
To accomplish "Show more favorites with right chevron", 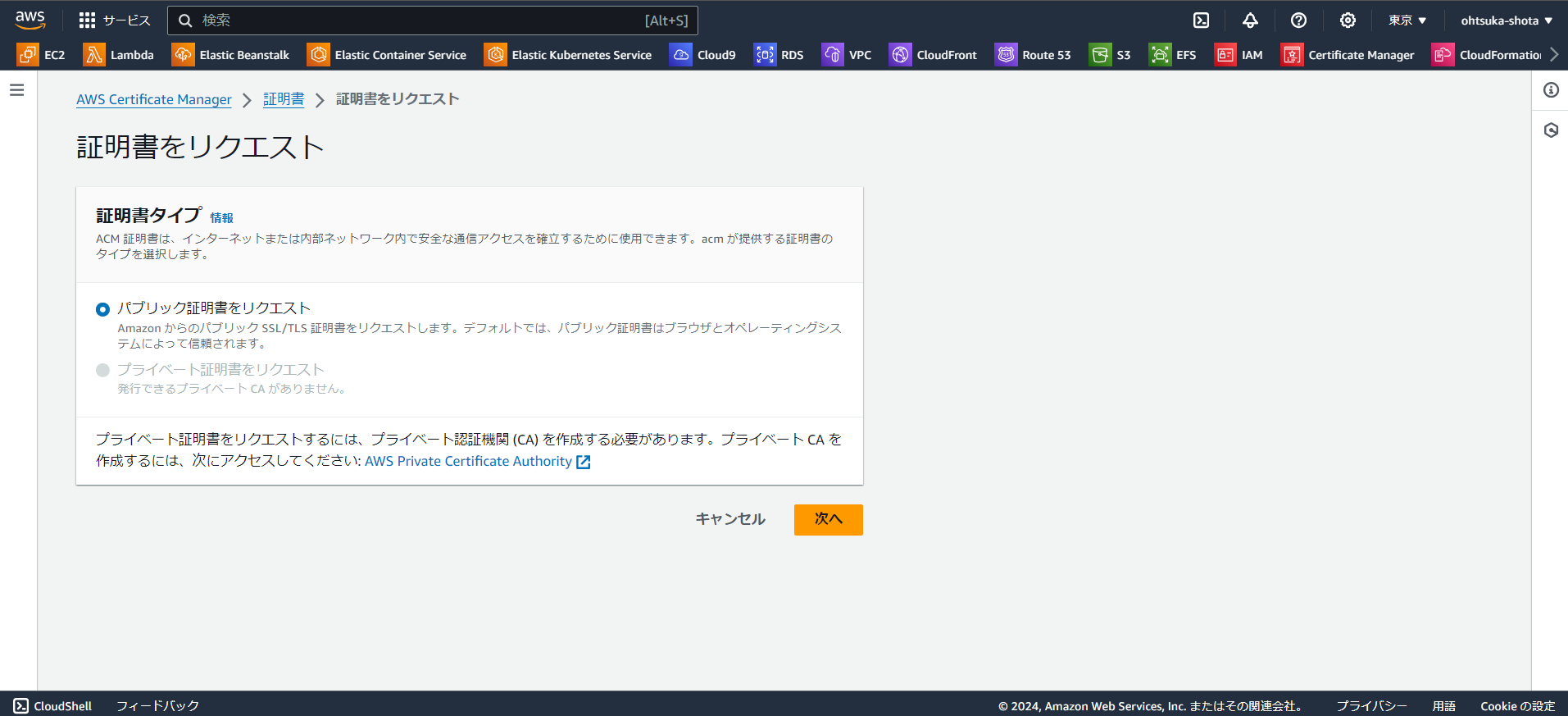I will 1554,55.
